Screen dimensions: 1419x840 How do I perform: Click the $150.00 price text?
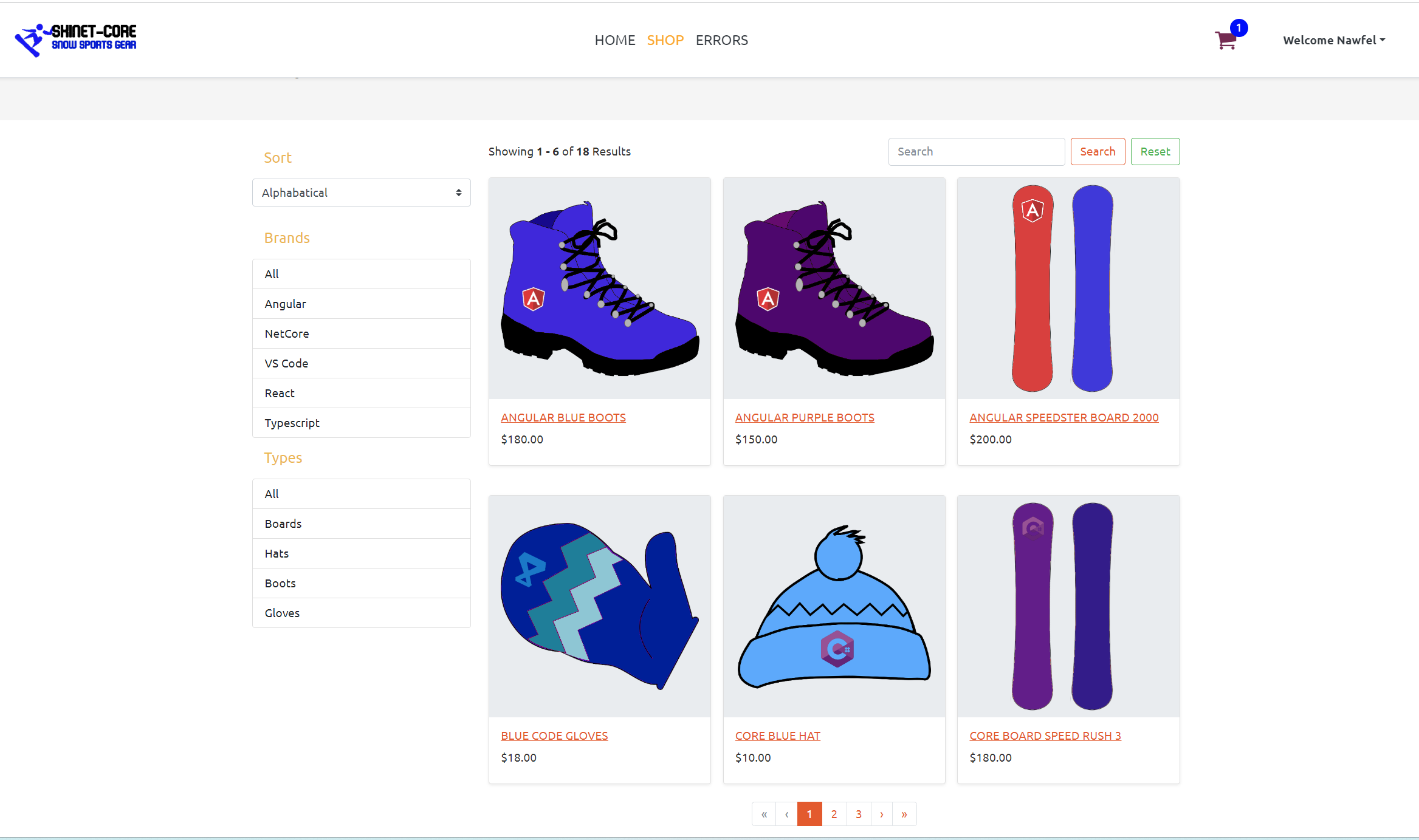756,439
